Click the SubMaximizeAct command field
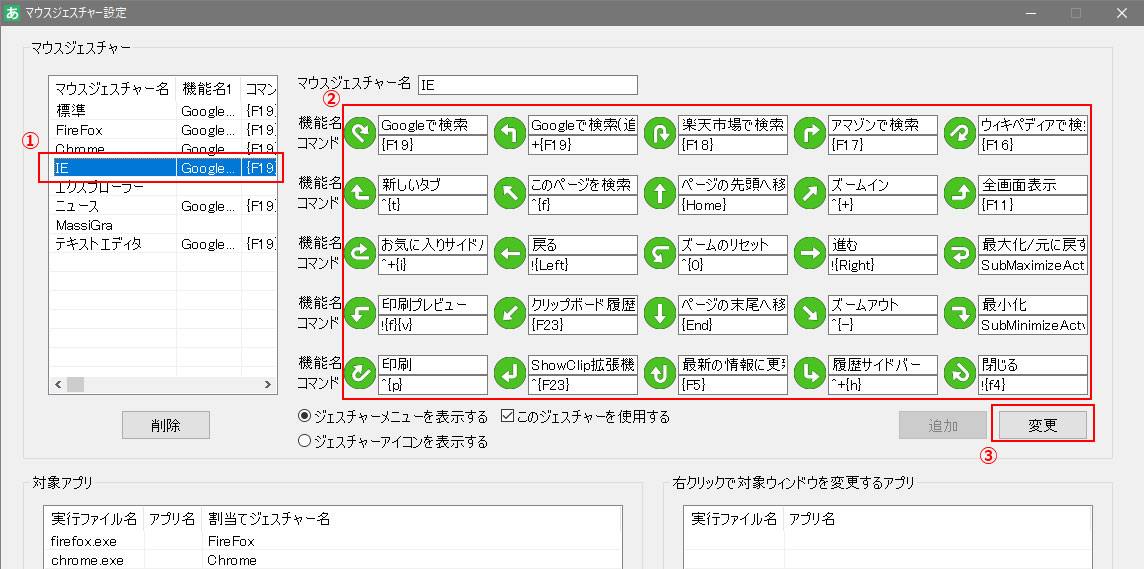 point(1033,265)
